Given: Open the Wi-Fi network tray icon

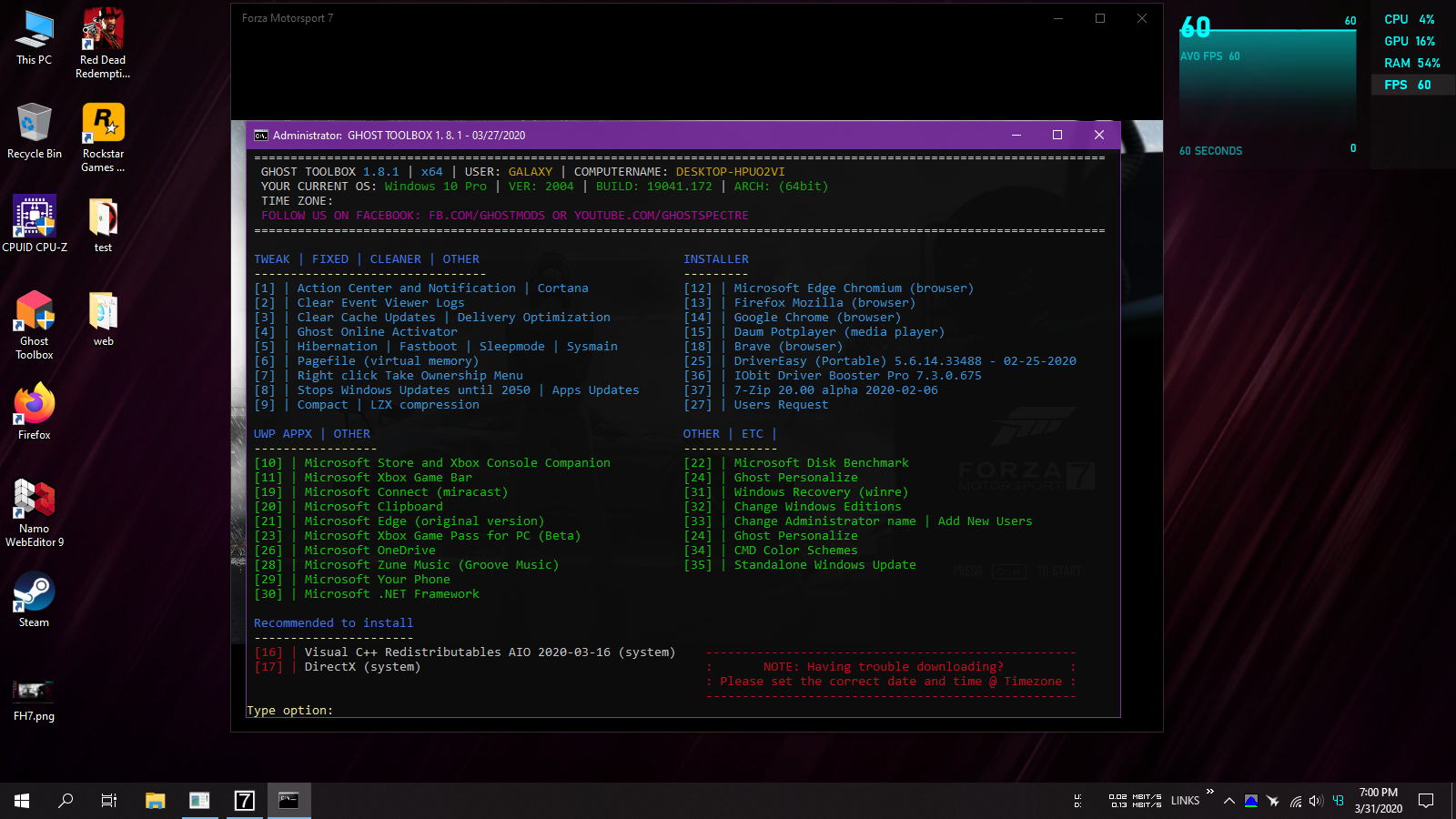Looking at the screenshot, I should 1295,801.
